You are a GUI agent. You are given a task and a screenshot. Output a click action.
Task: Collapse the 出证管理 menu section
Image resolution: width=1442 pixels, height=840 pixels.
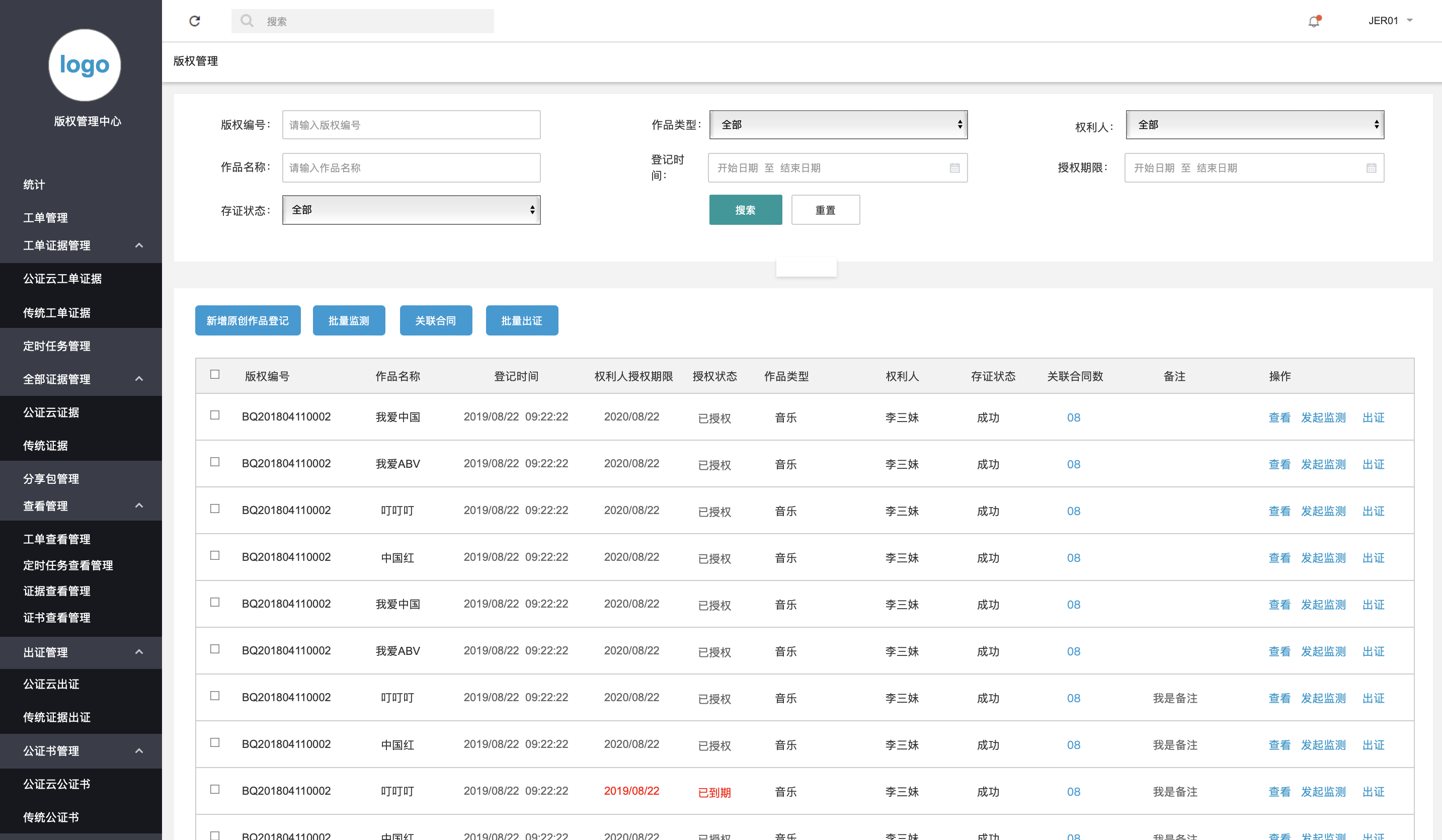(x=138, y=652)
